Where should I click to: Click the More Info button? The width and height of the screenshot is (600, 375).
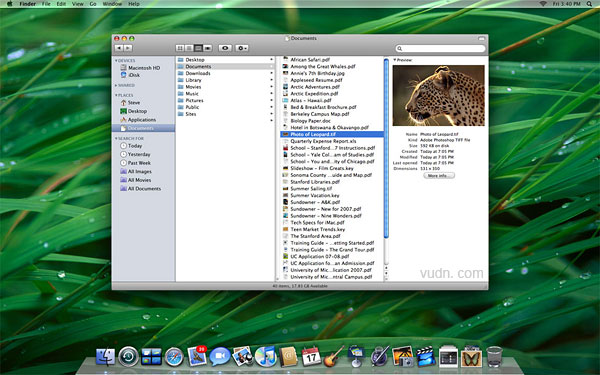coord(439,176)
